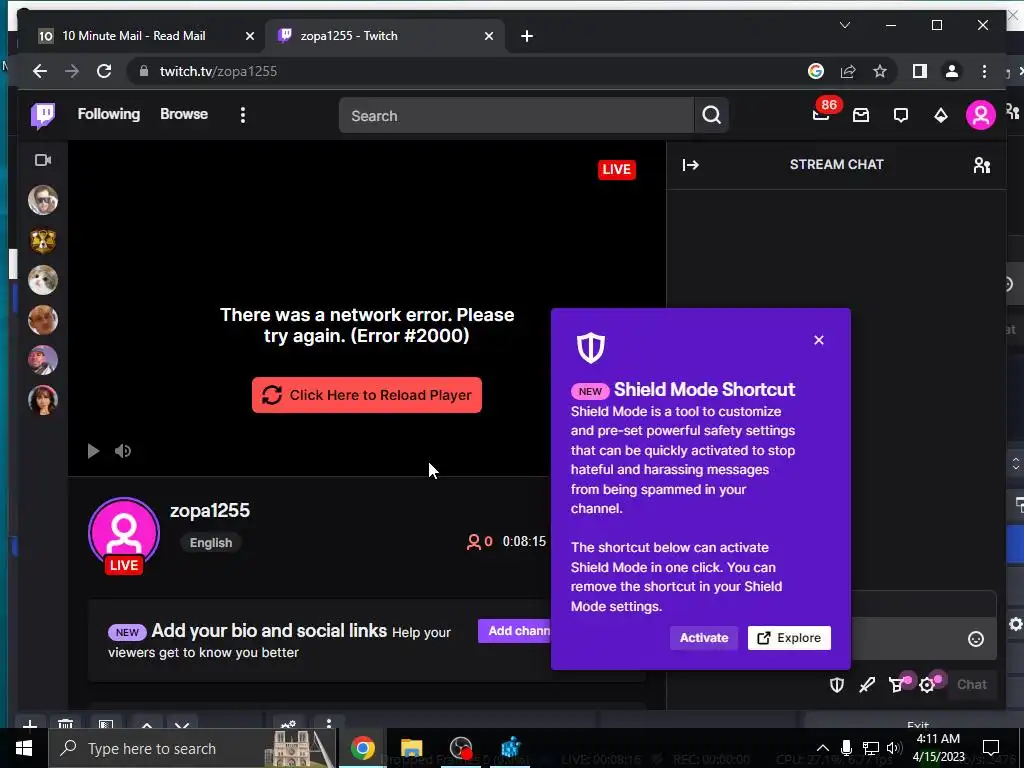Close the 10 Minute Mail tab
This screenshot has width=1024, height=768.
(249, 36)
